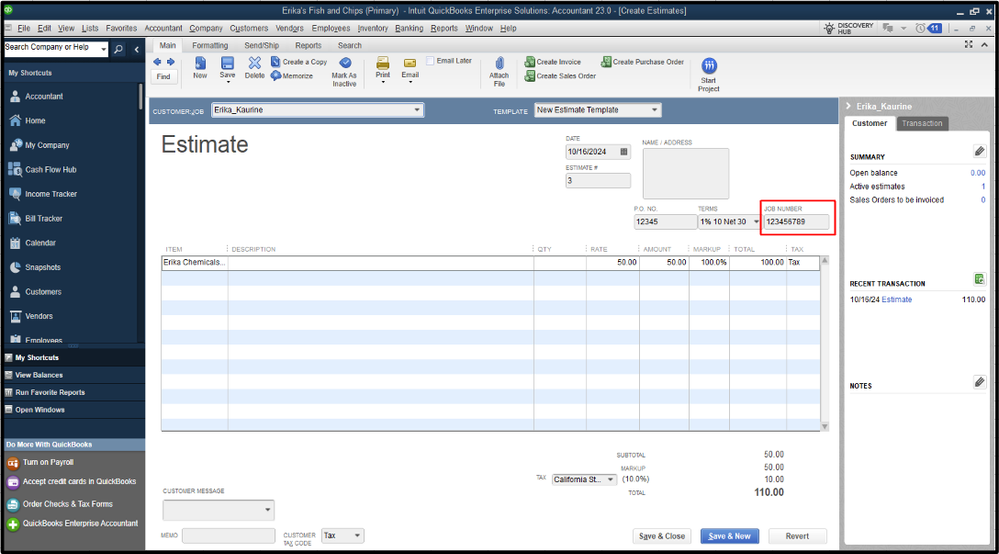Switch to the Send/Ship tab
This screenshot has height=554, width=999.
[261, 45]
